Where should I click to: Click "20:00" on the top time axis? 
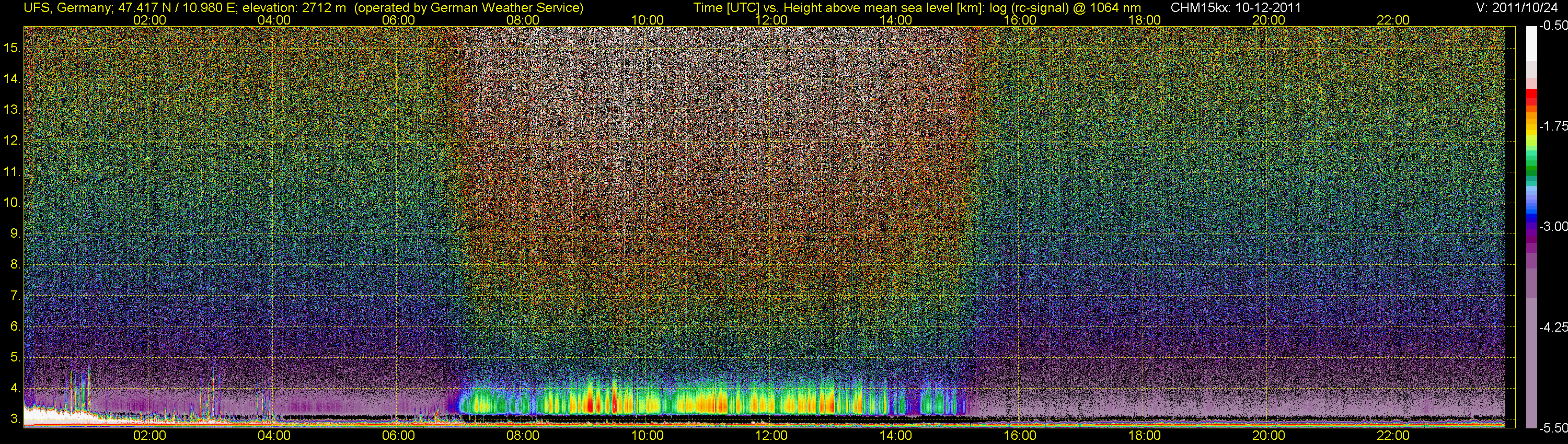tap(1269, 20)
